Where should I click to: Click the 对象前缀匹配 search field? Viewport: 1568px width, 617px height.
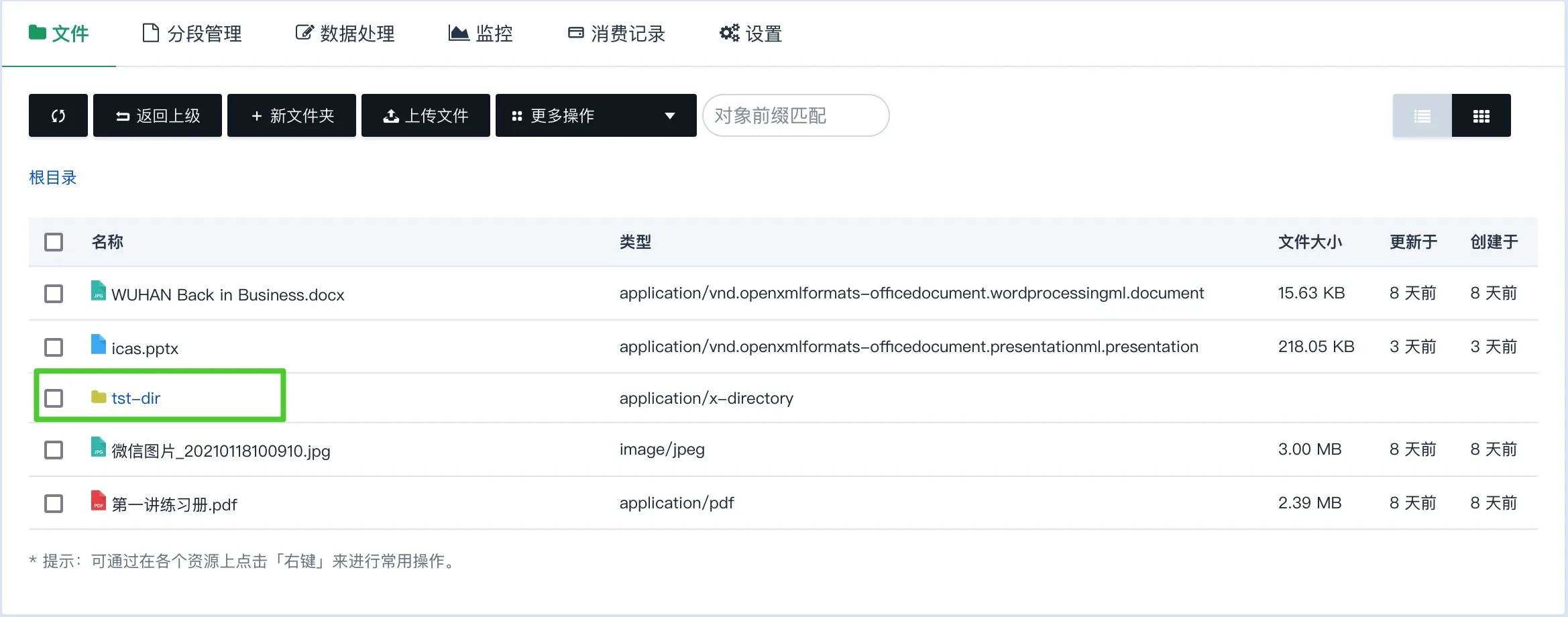pyautogui.click(x=795, y=115)
